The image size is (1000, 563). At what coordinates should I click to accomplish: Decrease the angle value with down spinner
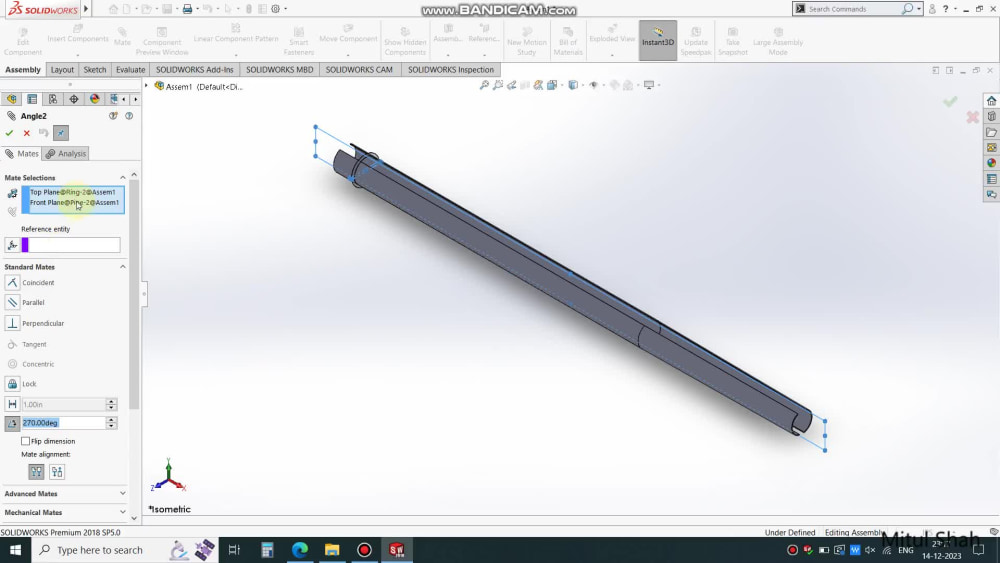coord(112,426)
